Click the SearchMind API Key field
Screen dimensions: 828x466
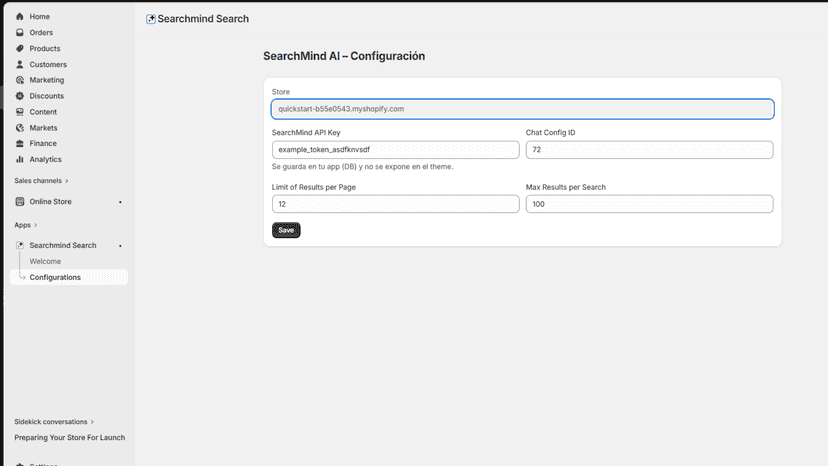click(396, 150)
